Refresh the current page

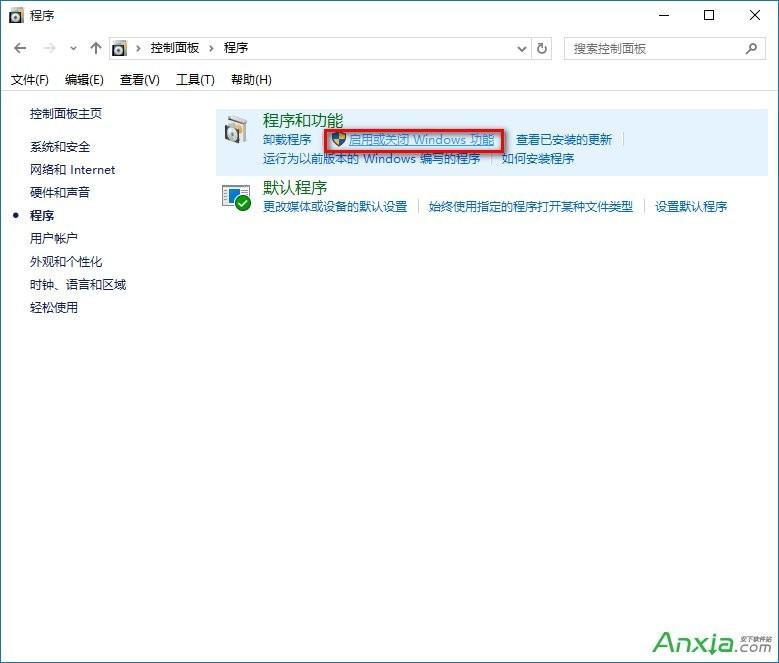click(542, 49)
